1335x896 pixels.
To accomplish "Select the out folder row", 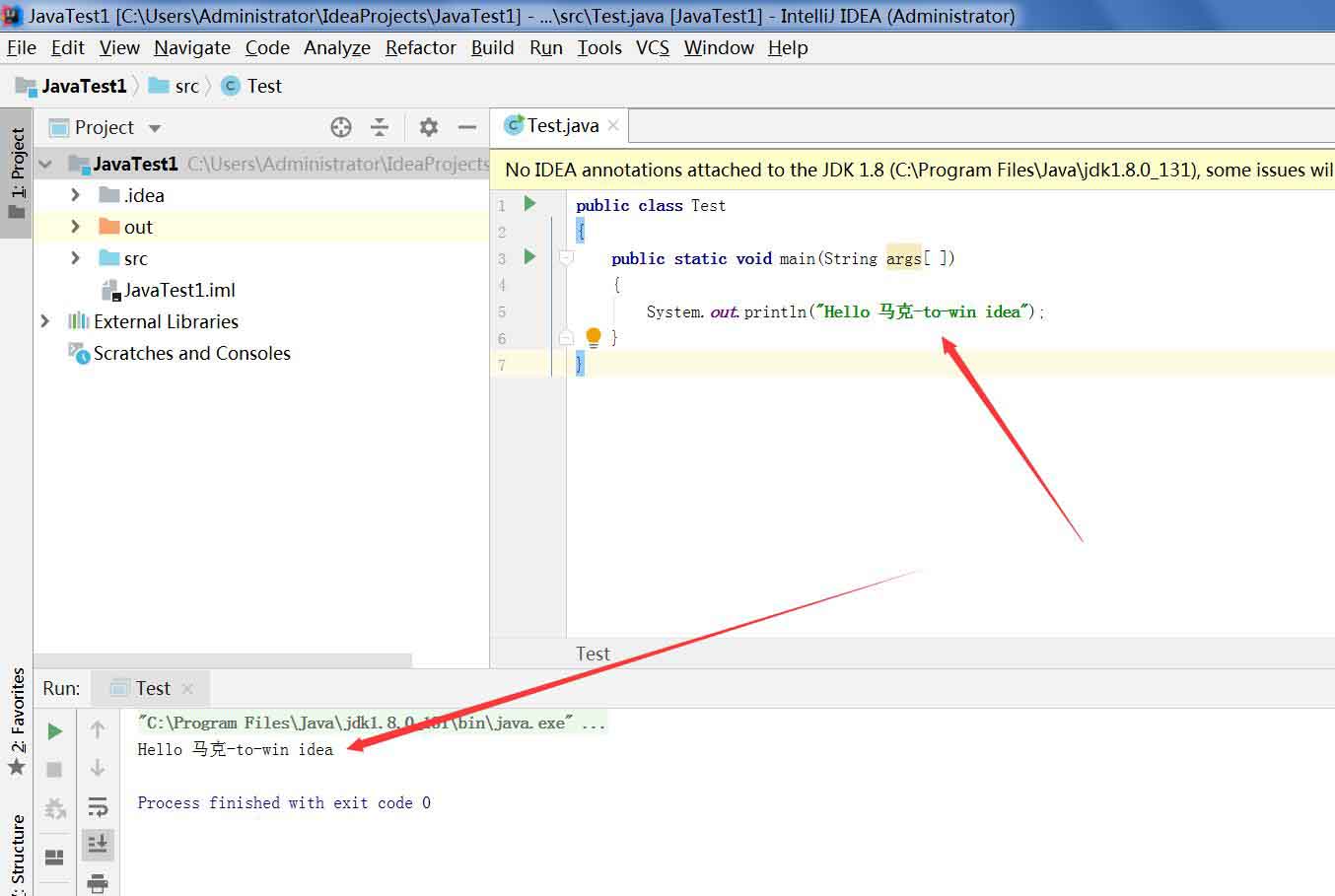I will (x=261, y=227).
